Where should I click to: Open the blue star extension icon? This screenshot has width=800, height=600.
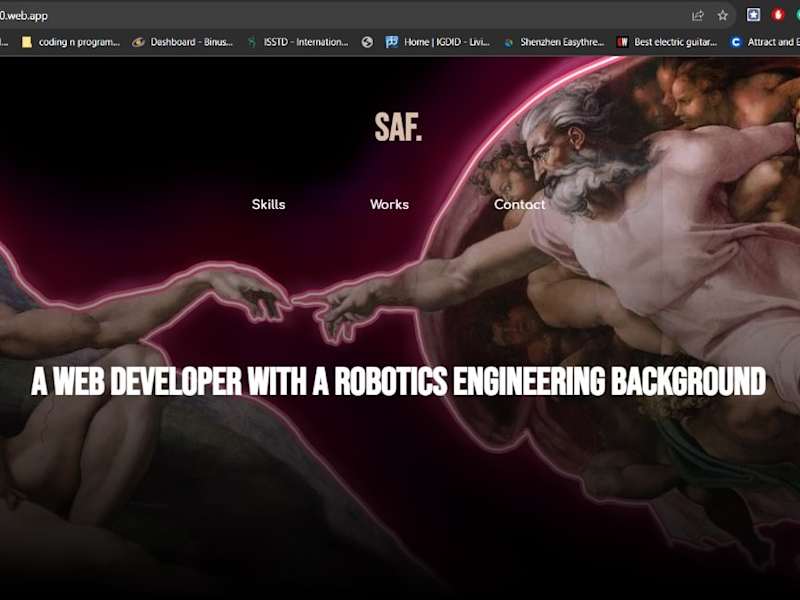click(753, 15)
